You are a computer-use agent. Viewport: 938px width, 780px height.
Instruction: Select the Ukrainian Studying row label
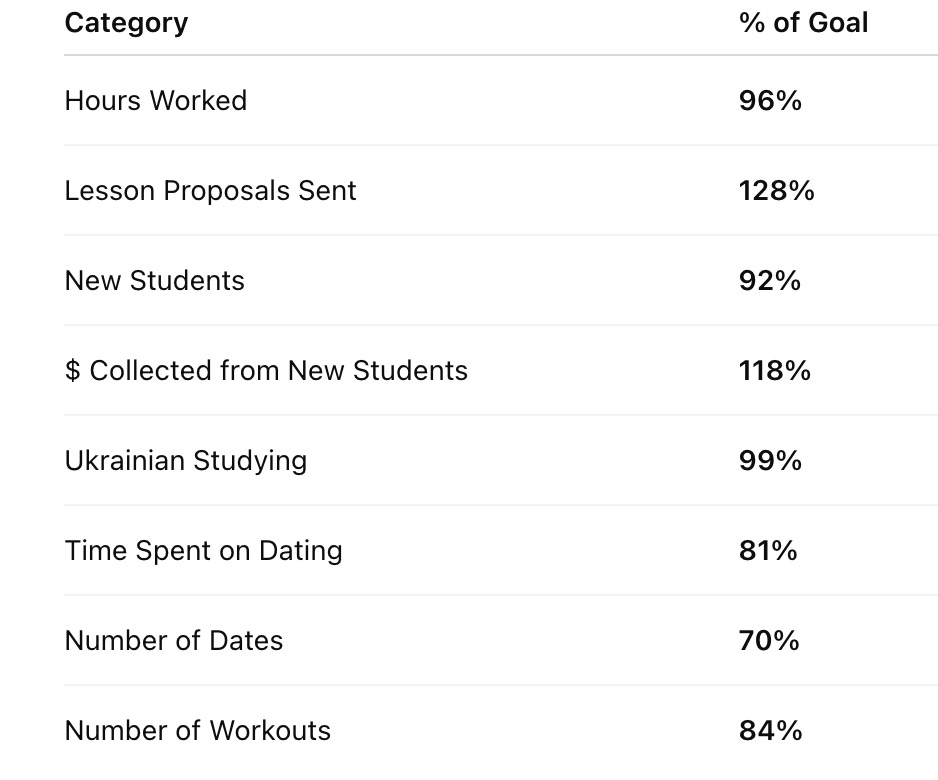coord(185,461)
